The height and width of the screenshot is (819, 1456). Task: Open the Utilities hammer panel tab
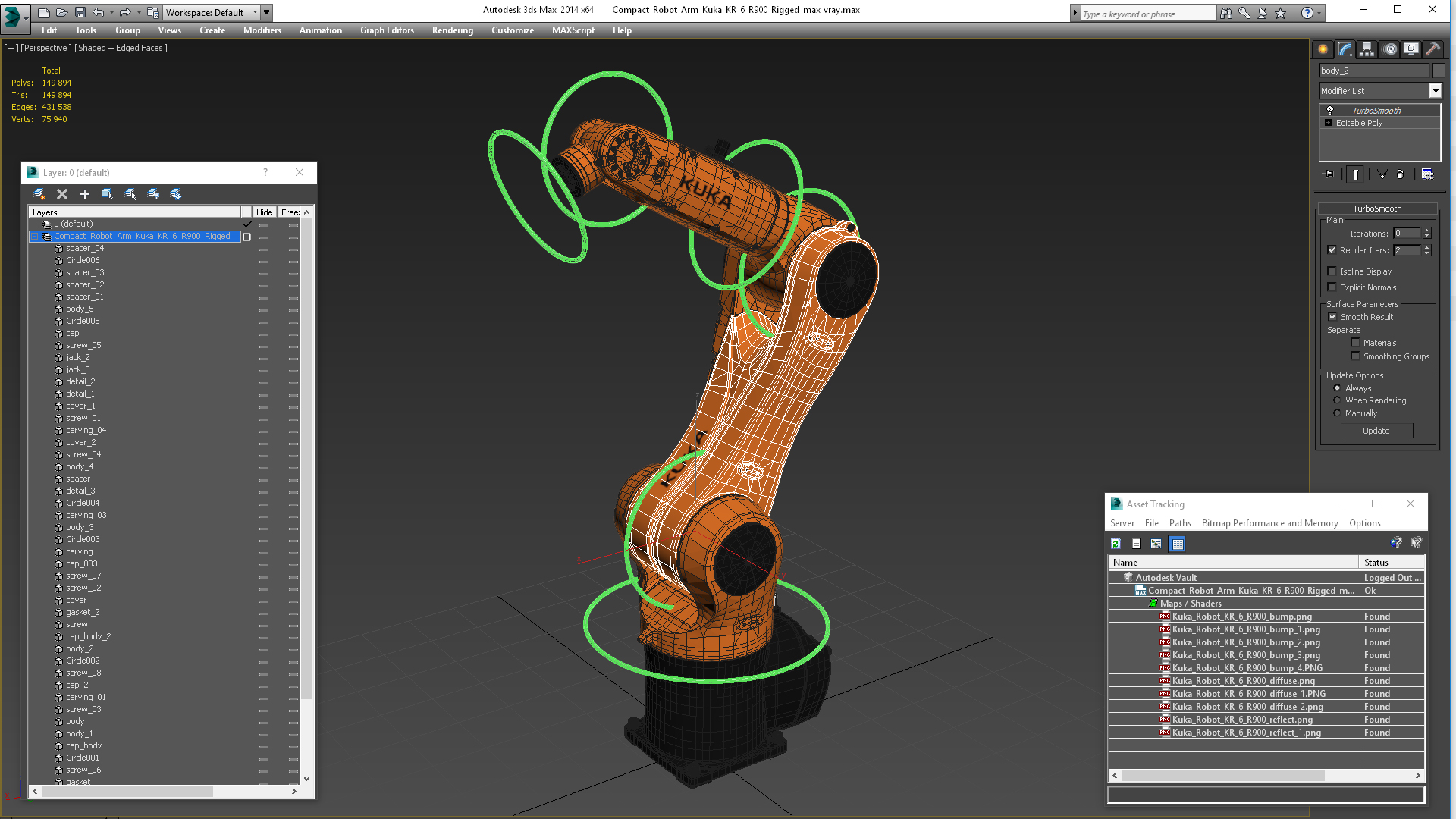1433,49
